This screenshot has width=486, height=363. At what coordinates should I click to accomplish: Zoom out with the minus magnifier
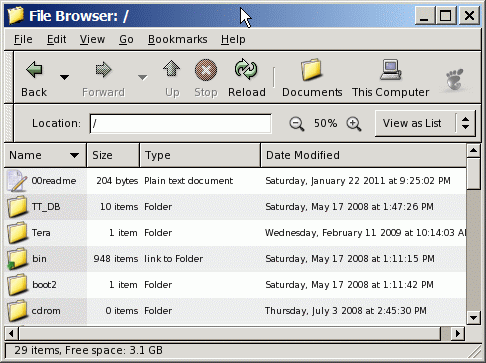tap(296, 124)
